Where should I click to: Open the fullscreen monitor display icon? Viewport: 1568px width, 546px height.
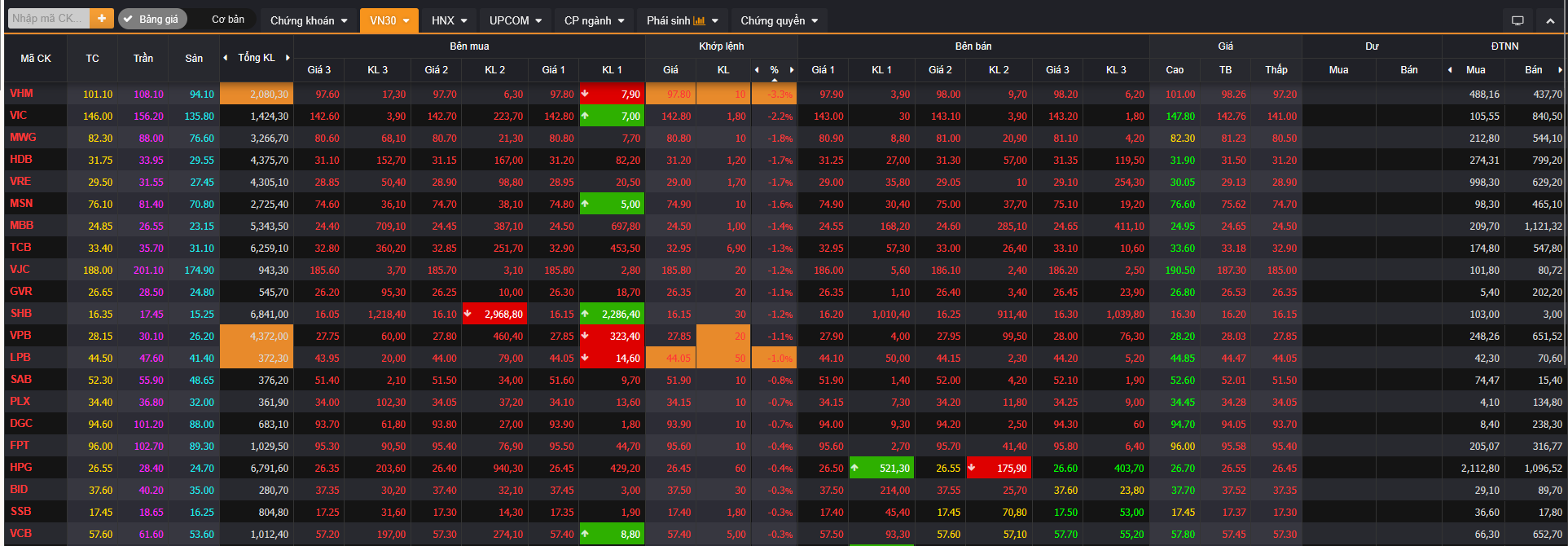click(1517, 20)
